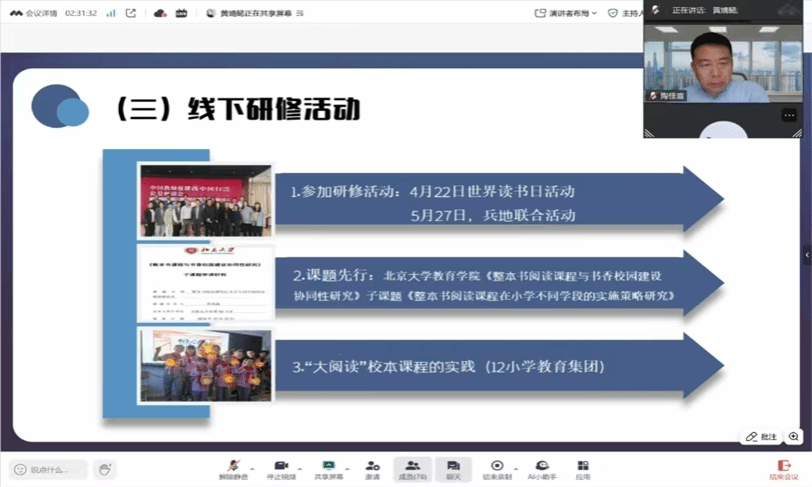Open the 应用 apps grid
Screen dimensions: 812x487
coord(584,468)
